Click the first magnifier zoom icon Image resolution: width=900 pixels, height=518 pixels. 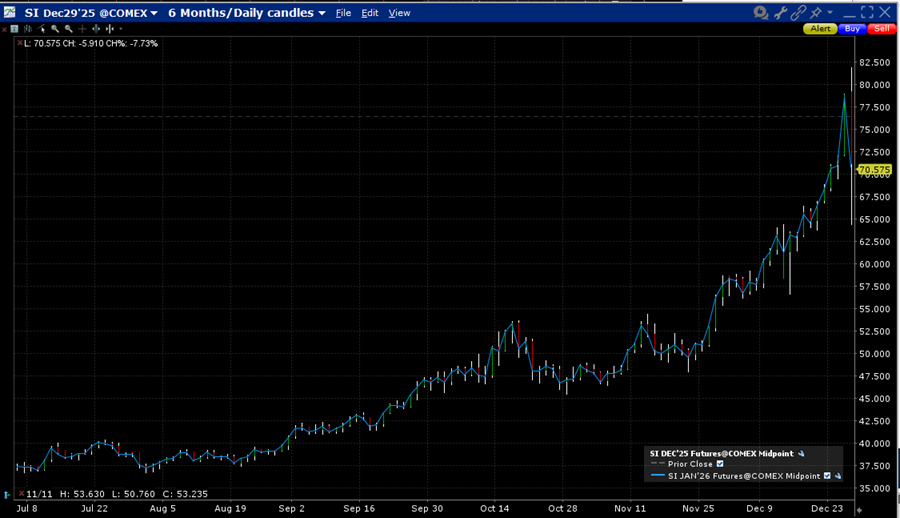point(55,29)
